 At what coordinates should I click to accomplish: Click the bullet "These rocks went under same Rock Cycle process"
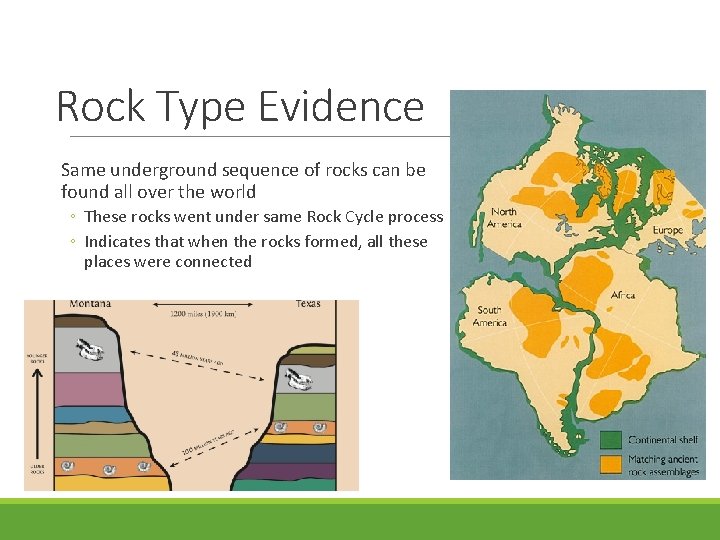click(264, 216)
